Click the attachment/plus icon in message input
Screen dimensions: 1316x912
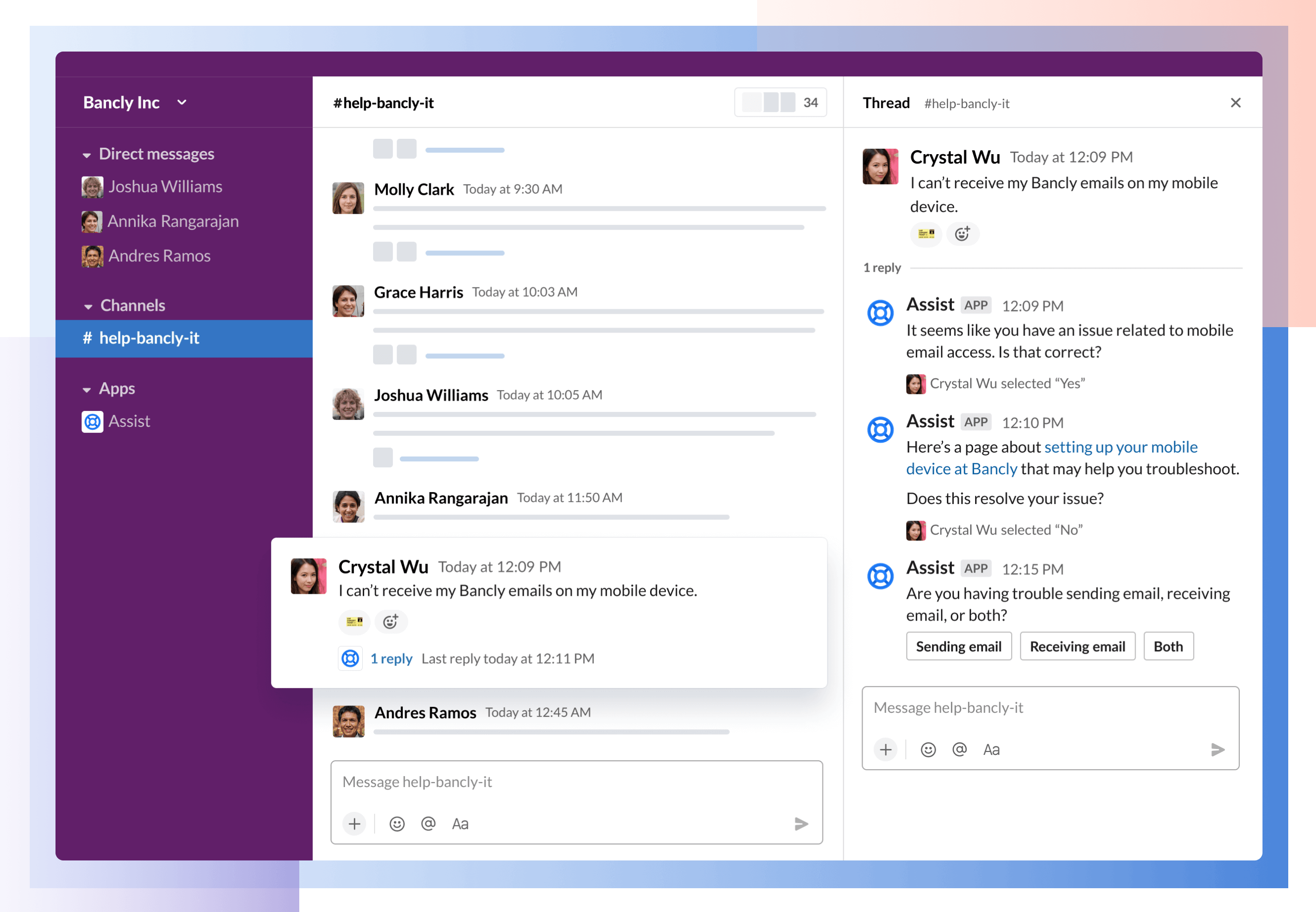click(355, 823)
